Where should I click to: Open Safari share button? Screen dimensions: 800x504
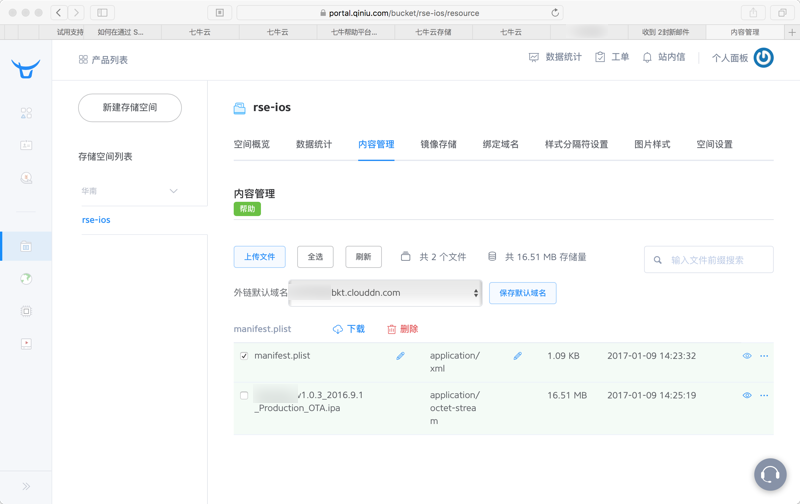click(x=753, y=12)
